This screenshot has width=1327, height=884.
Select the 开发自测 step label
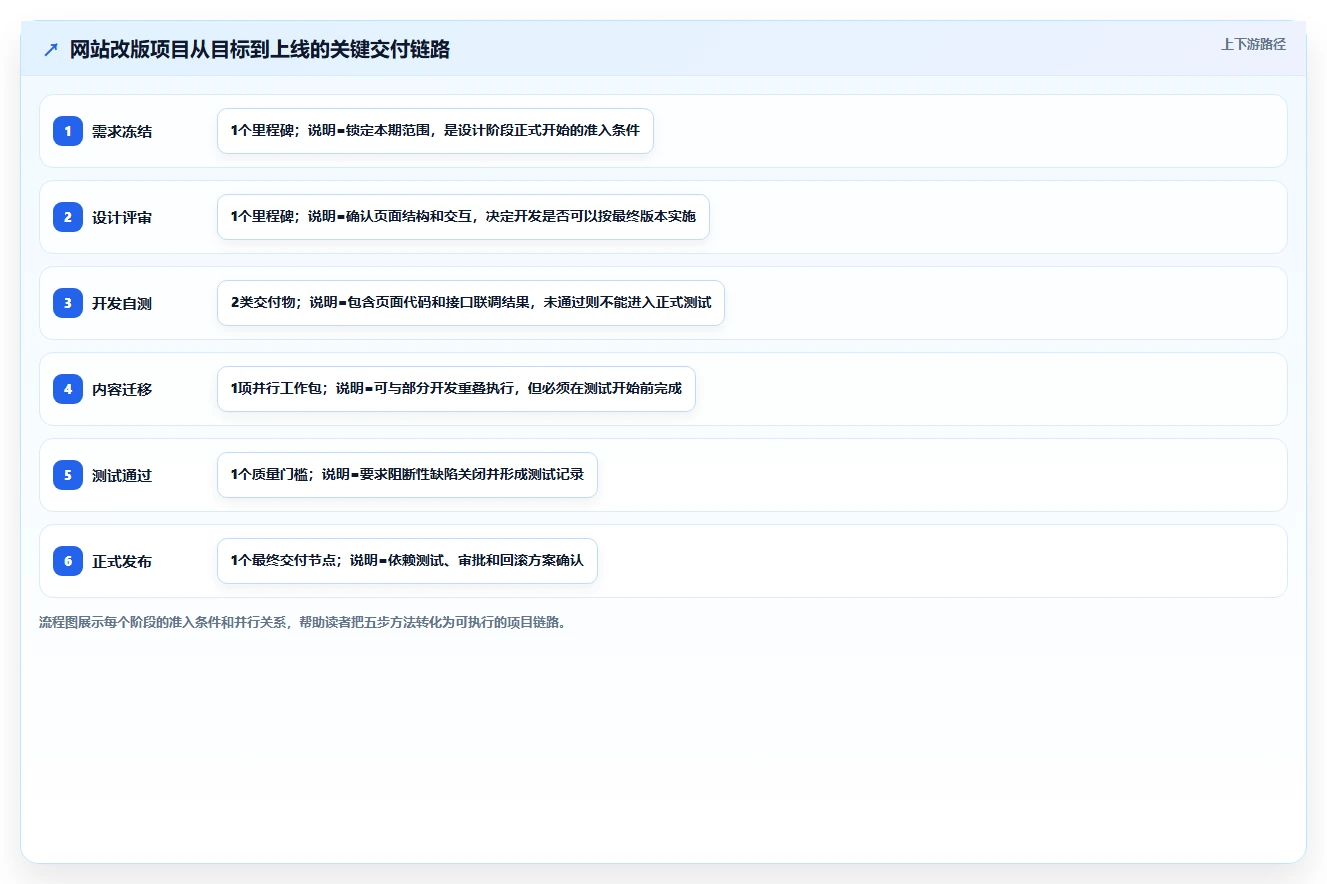(x=122, y=304)
